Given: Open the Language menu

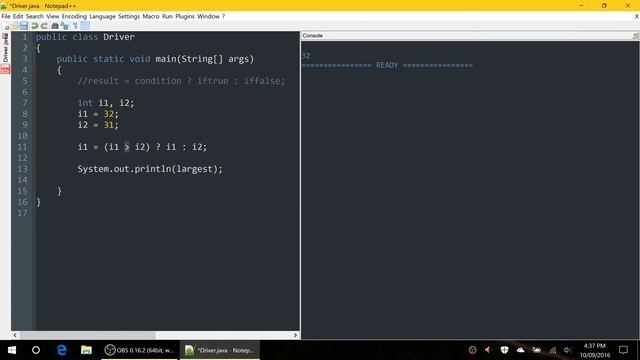Looking at the screenshot, I should (102, 16).
